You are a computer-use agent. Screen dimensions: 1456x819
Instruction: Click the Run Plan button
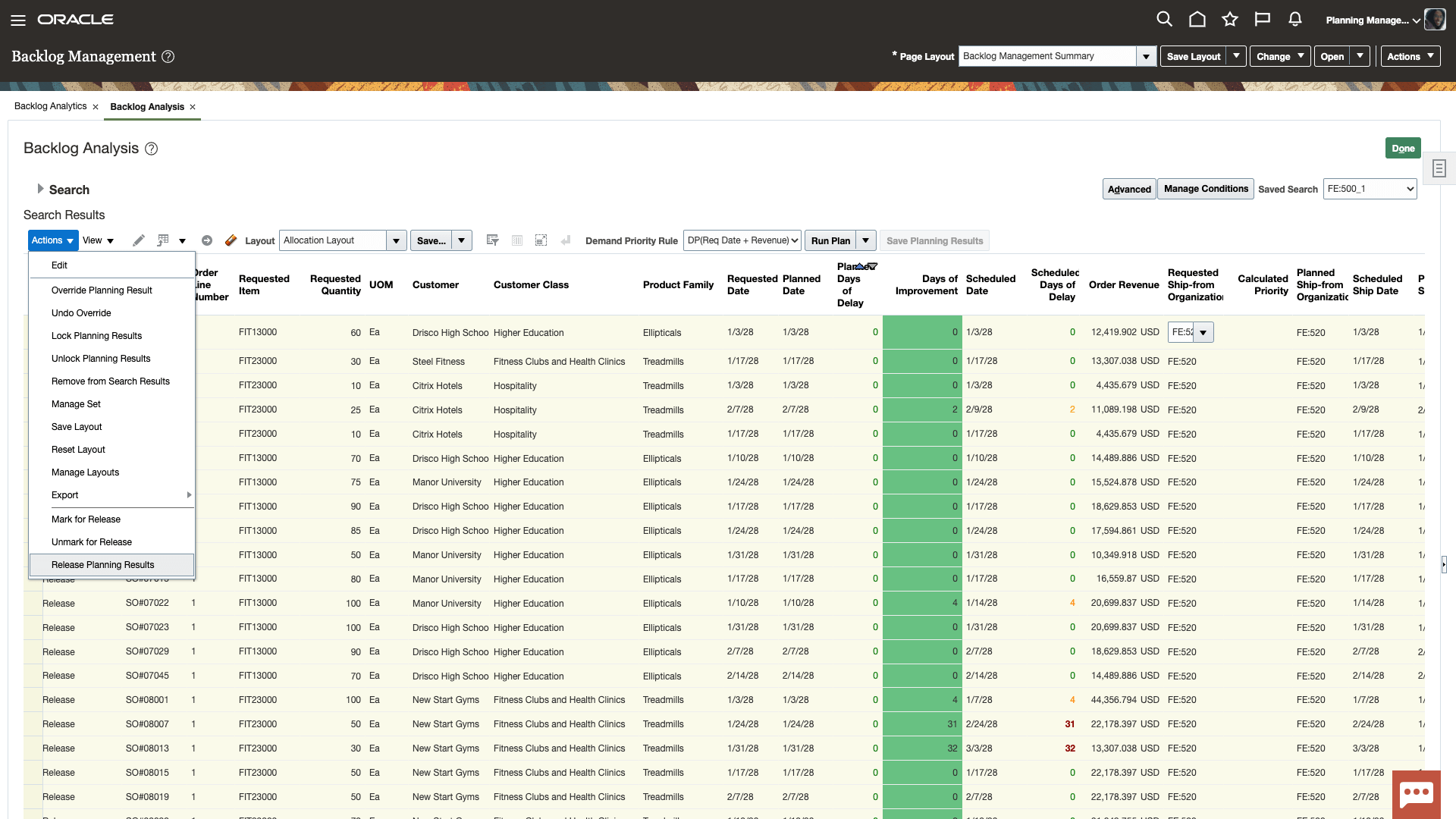[831, 240]
